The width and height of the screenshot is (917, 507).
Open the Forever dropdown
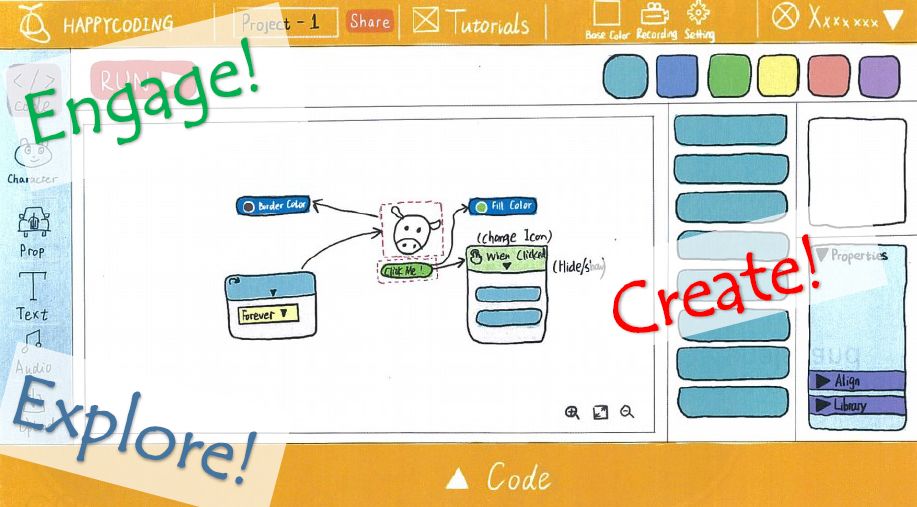[x=269, y=314]
